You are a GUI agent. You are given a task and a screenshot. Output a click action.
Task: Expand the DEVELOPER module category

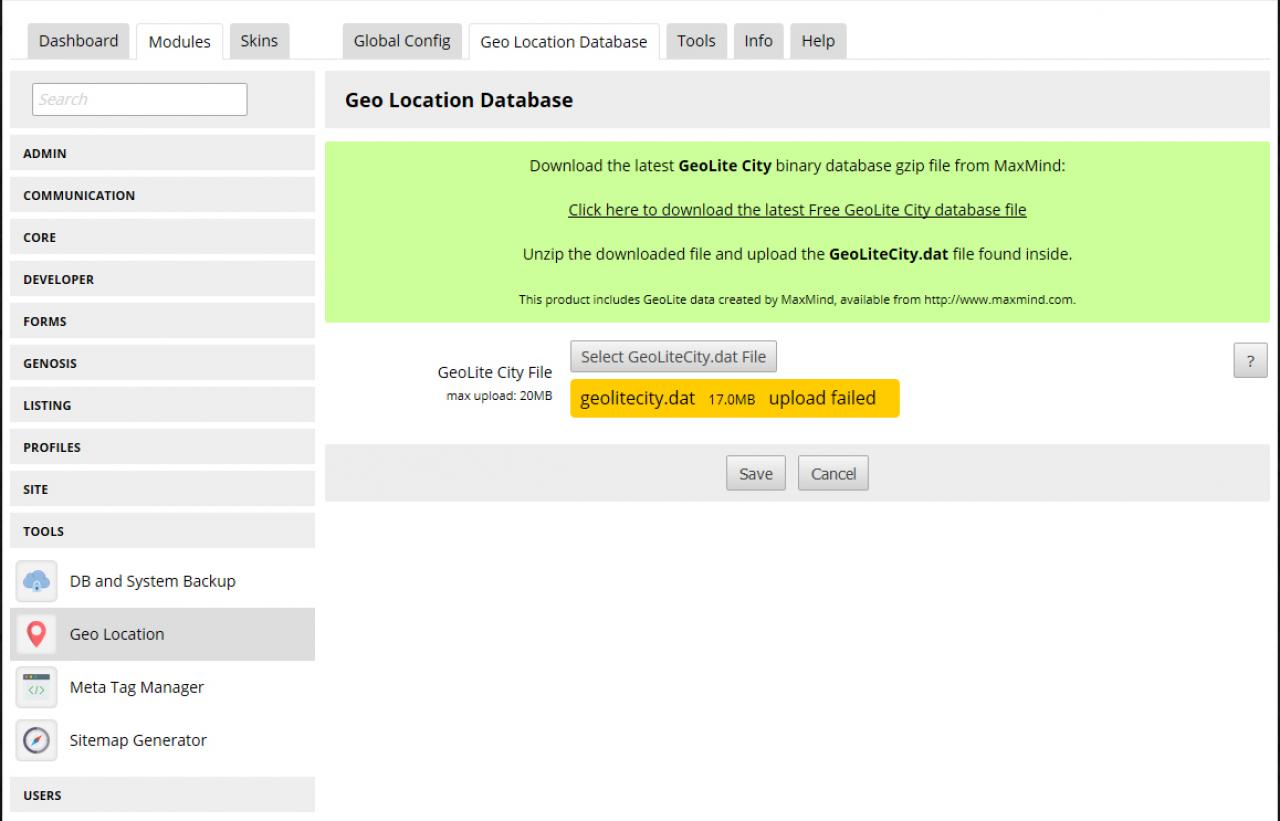pyautogui.click(x=162, y=280)
